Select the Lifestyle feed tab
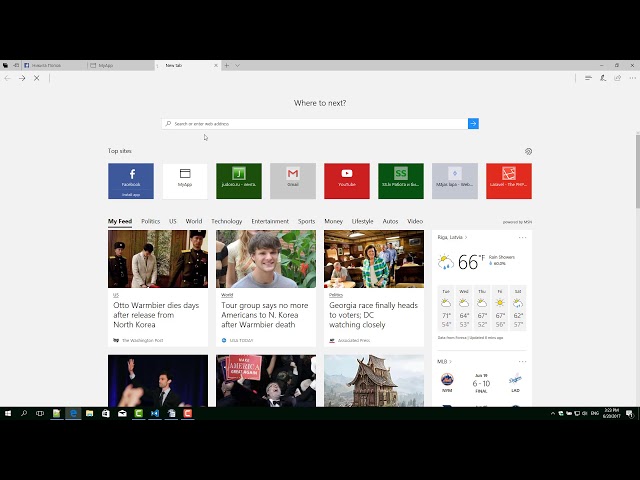This screenshot has width=640, height=480. pyautogui.click(x=362, y=221)
